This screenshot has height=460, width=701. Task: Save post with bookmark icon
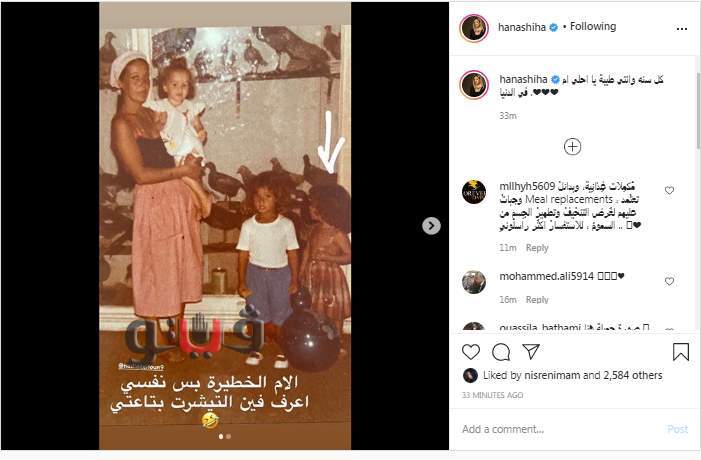(680, 351)
